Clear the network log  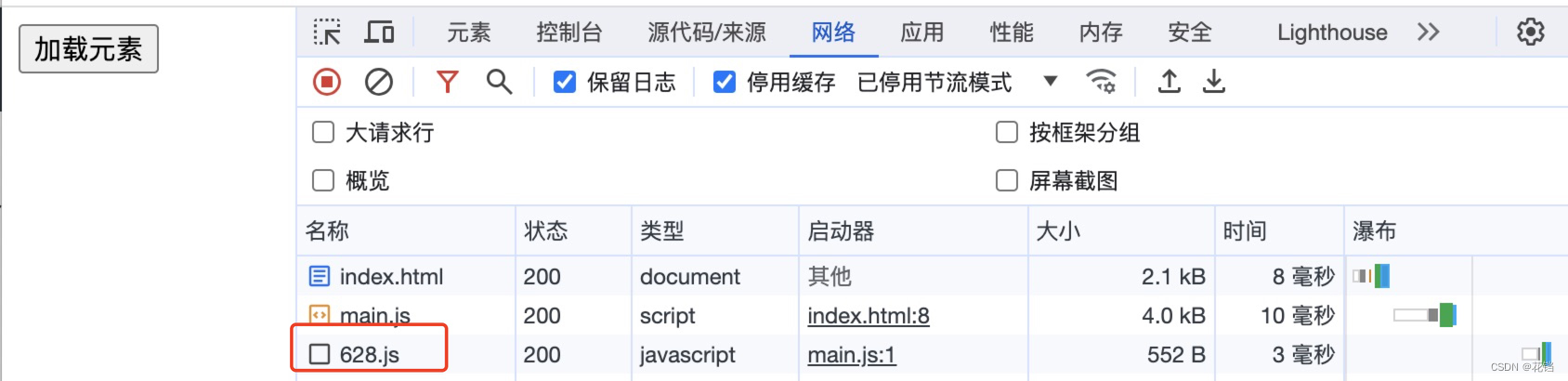[x=379, y=82]
